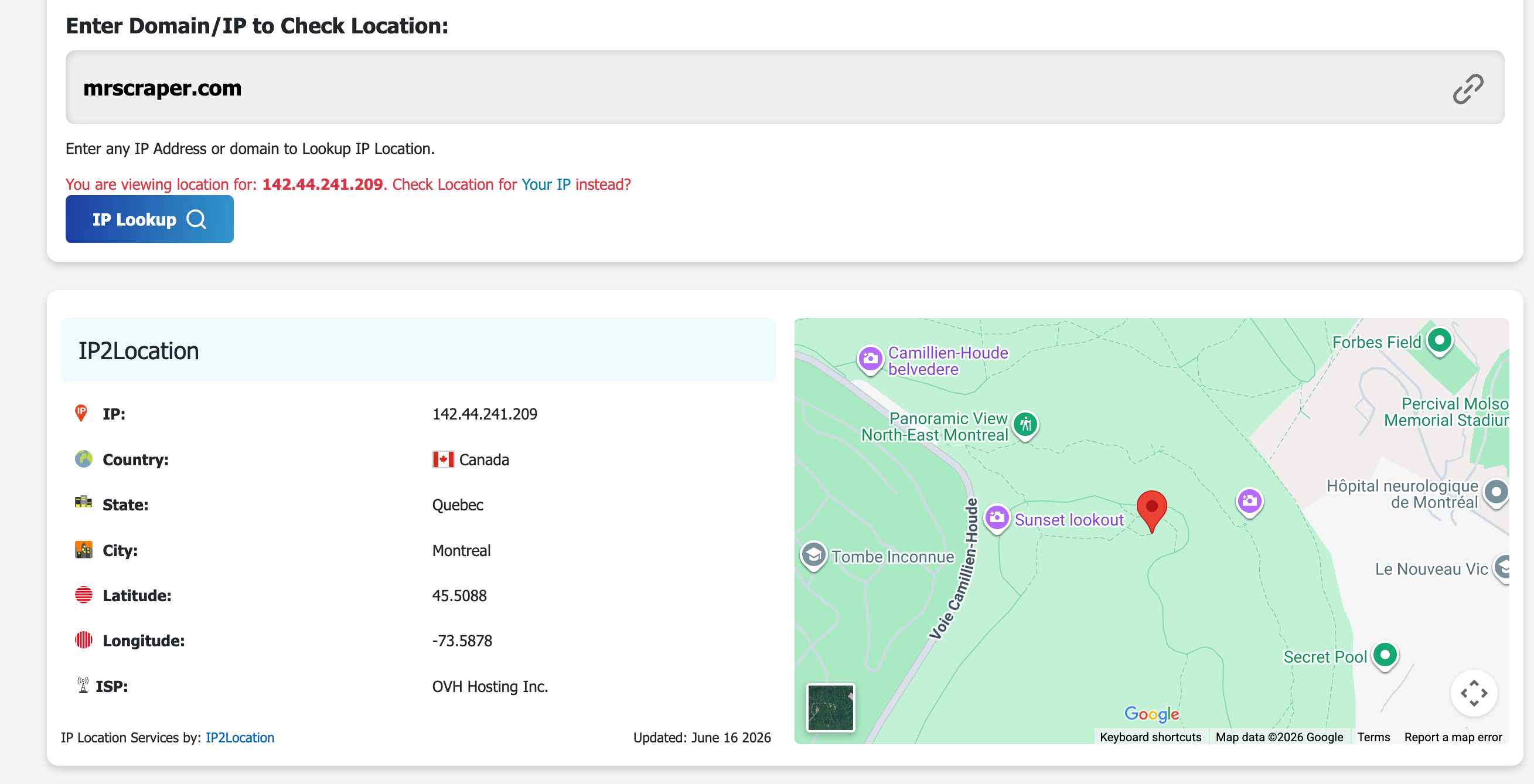Click the Latitude value 45.5088

[x=460, y=596]
